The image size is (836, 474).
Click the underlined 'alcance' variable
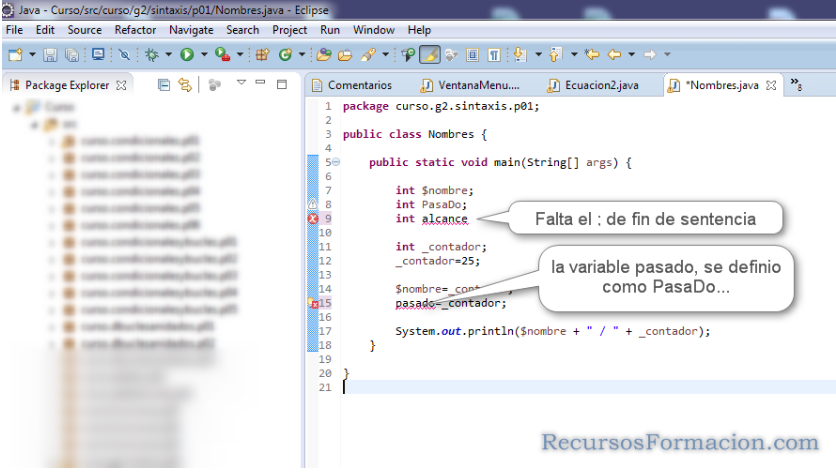[x=445, y=219]
